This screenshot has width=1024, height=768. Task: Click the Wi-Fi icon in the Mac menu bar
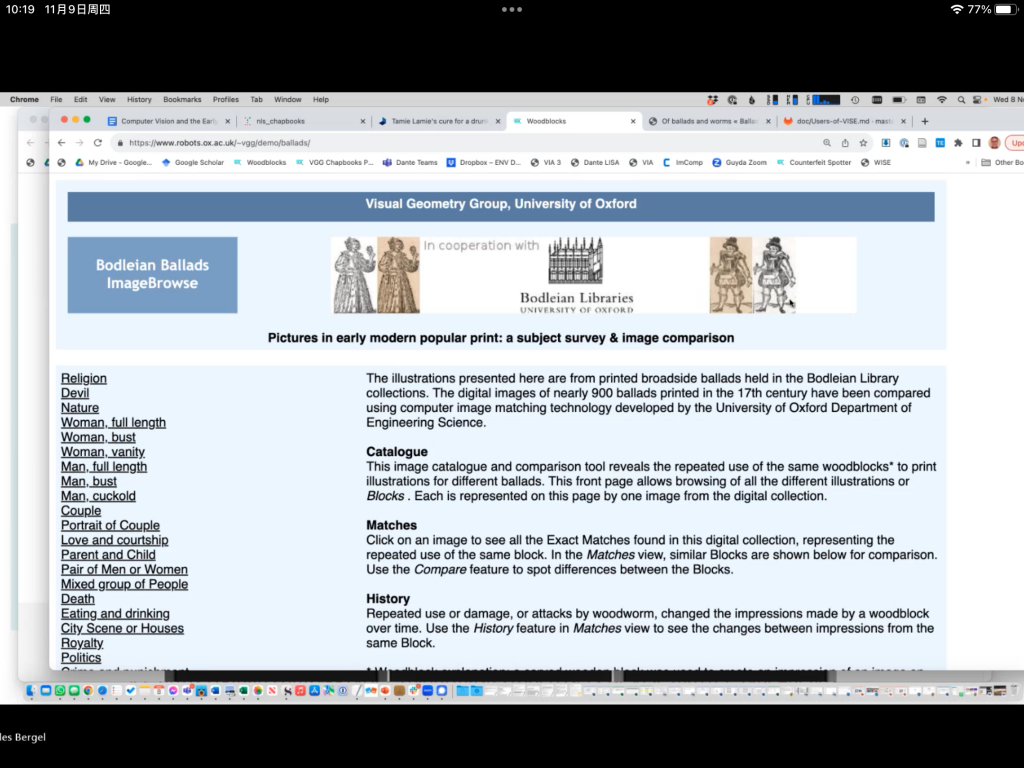pos(942,100)
